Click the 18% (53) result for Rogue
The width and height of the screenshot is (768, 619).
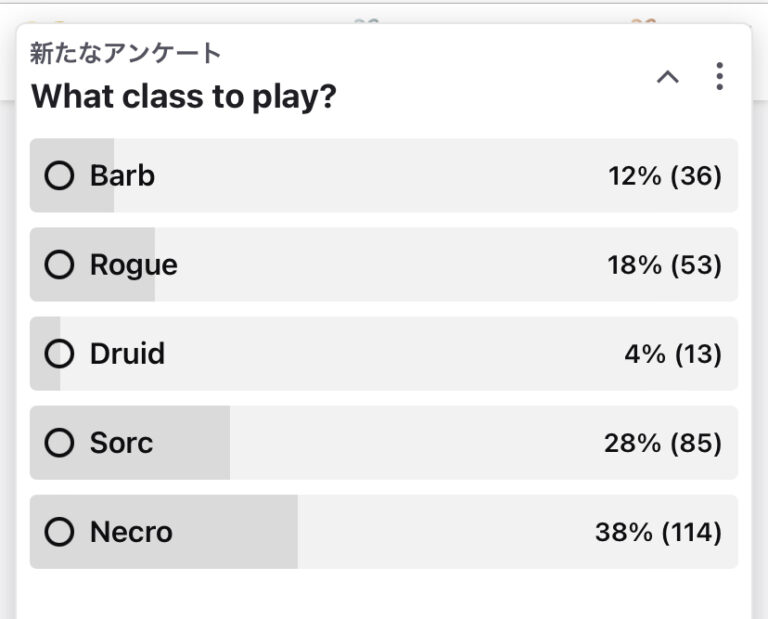click(665, 264)
